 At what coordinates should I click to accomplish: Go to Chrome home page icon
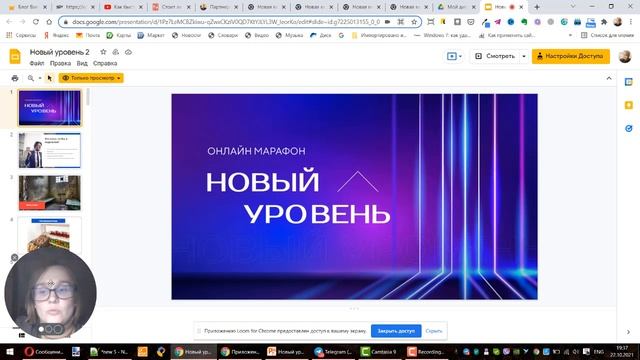pos(49,22)
